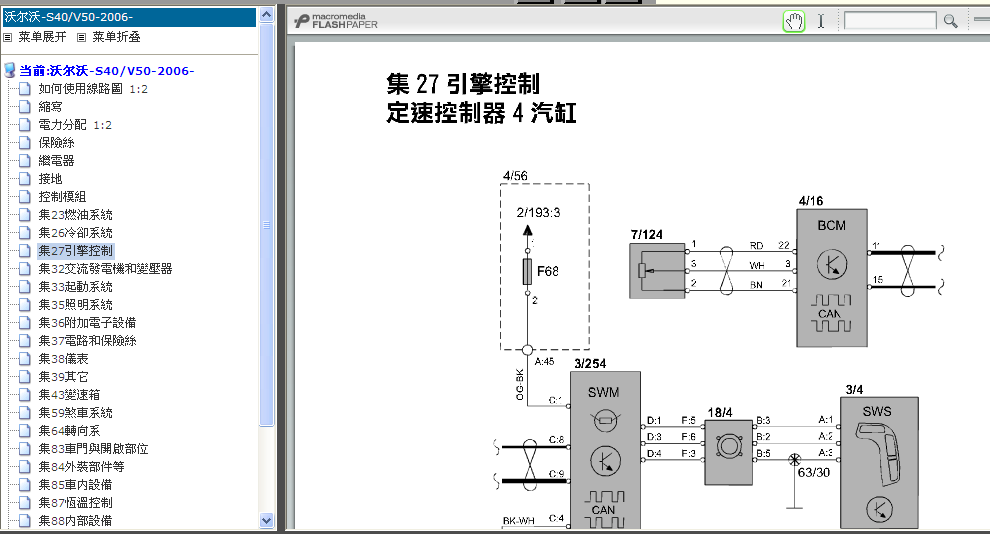The image size is (990, 534).
Task: Click the FlashPaper search text field
Action: [890, 21]
